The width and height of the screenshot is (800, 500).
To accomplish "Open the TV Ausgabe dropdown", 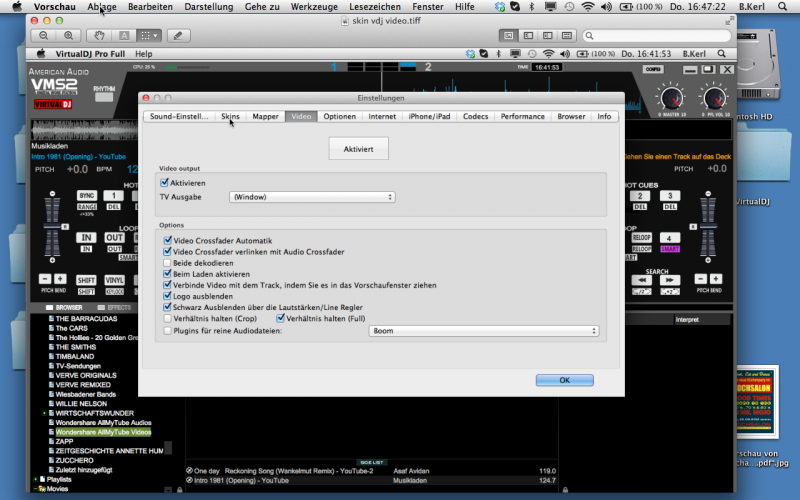I will pos(311,197).
